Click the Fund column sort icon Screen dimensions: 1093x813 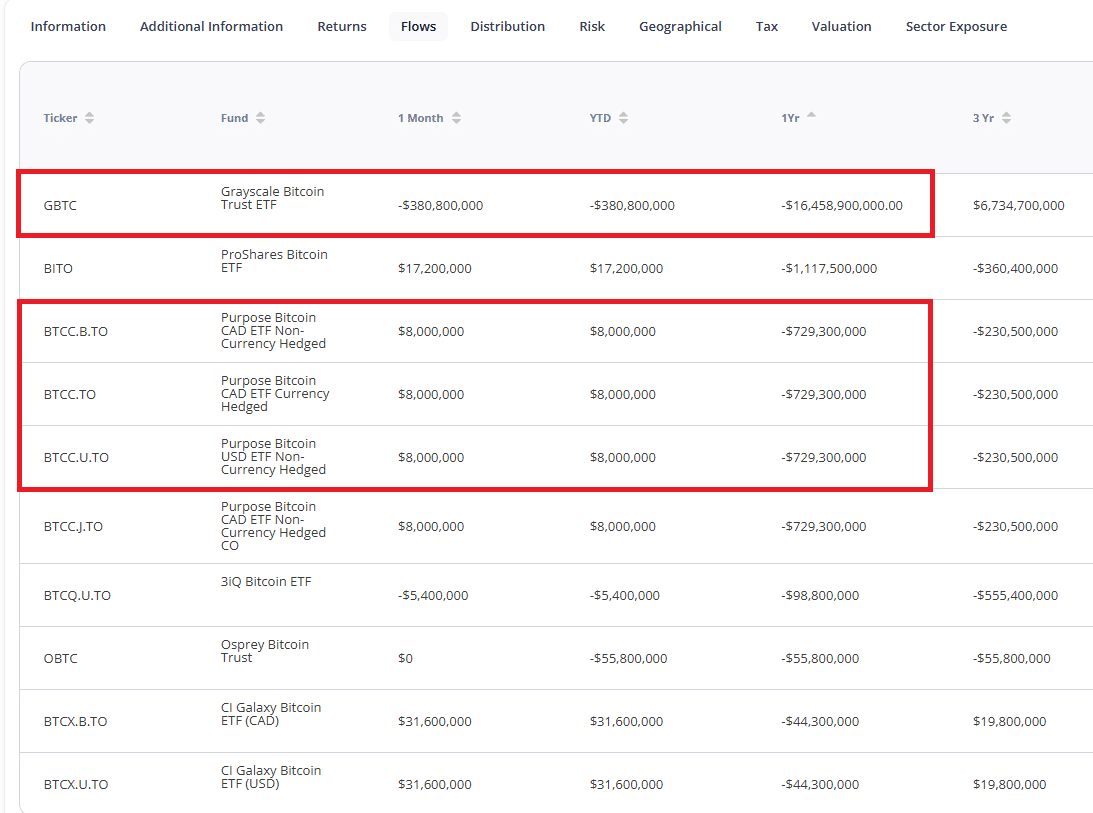point(260,118)
